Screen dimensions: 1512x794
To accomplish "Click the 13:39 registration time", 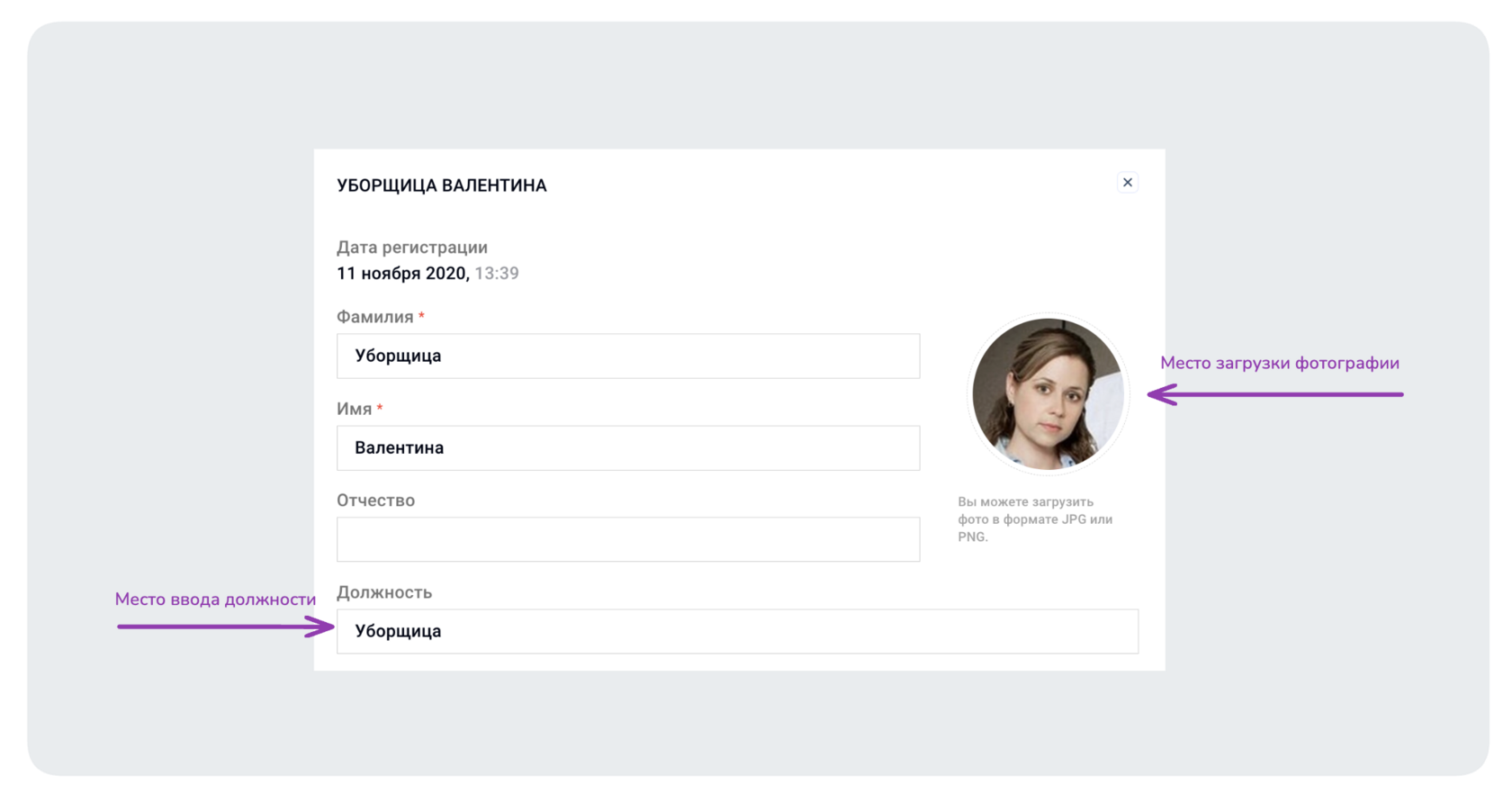I will pyautogui.click(x=497, y=274).
